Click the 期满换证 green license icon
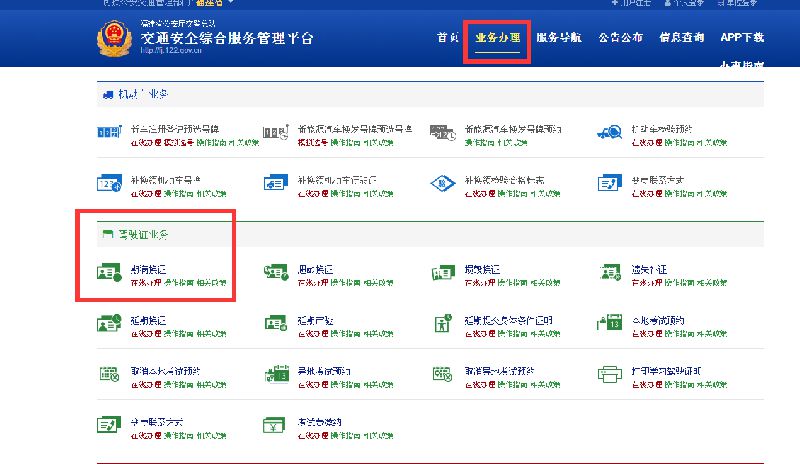The height and width of the screenshot is (464, 800). click(109, 273)
